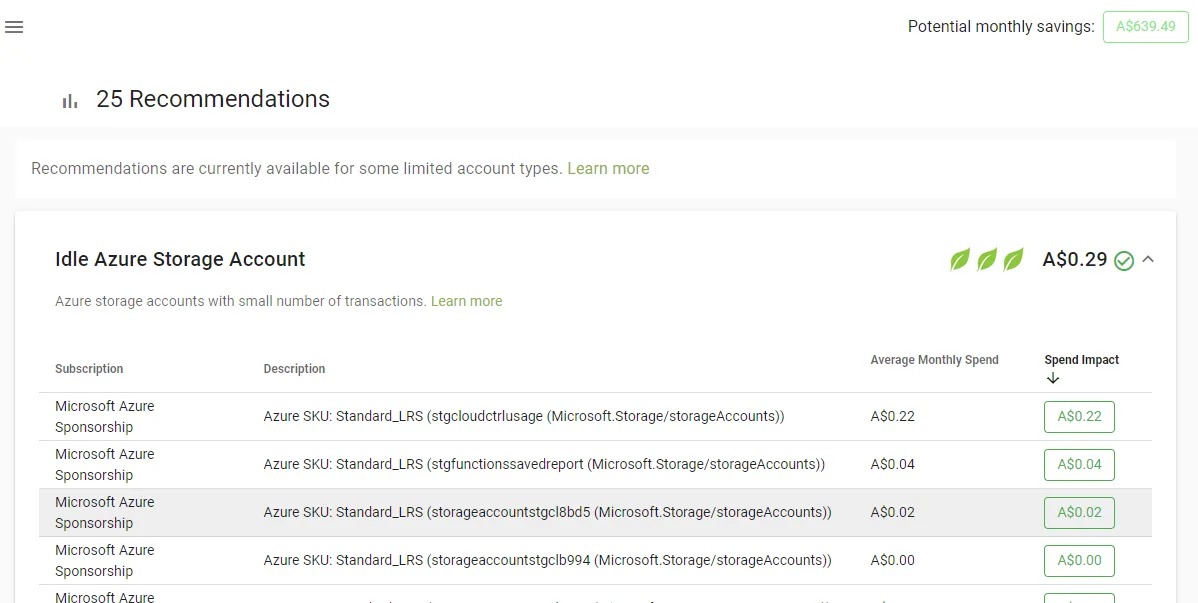Click the bar chart icon beside 25 Recommendations
1198x603 pixels.
tap(70, 101)
